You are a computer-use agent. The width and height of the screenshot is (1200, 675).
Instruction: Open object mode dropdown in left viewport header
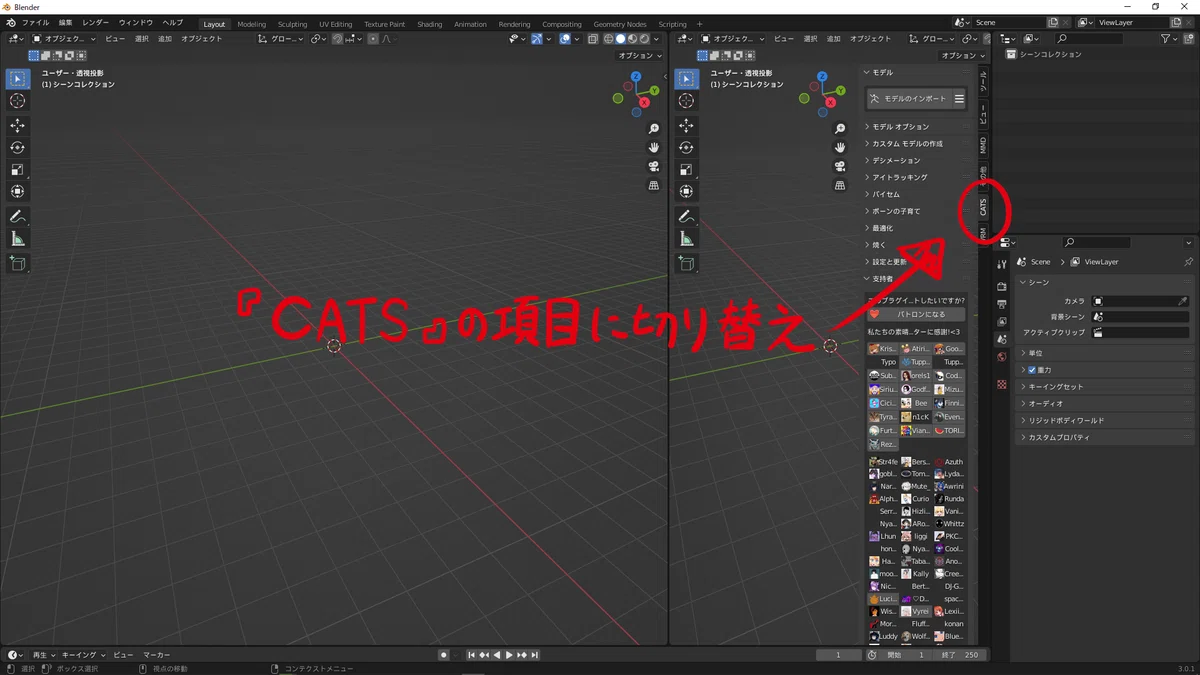(64, 39)
